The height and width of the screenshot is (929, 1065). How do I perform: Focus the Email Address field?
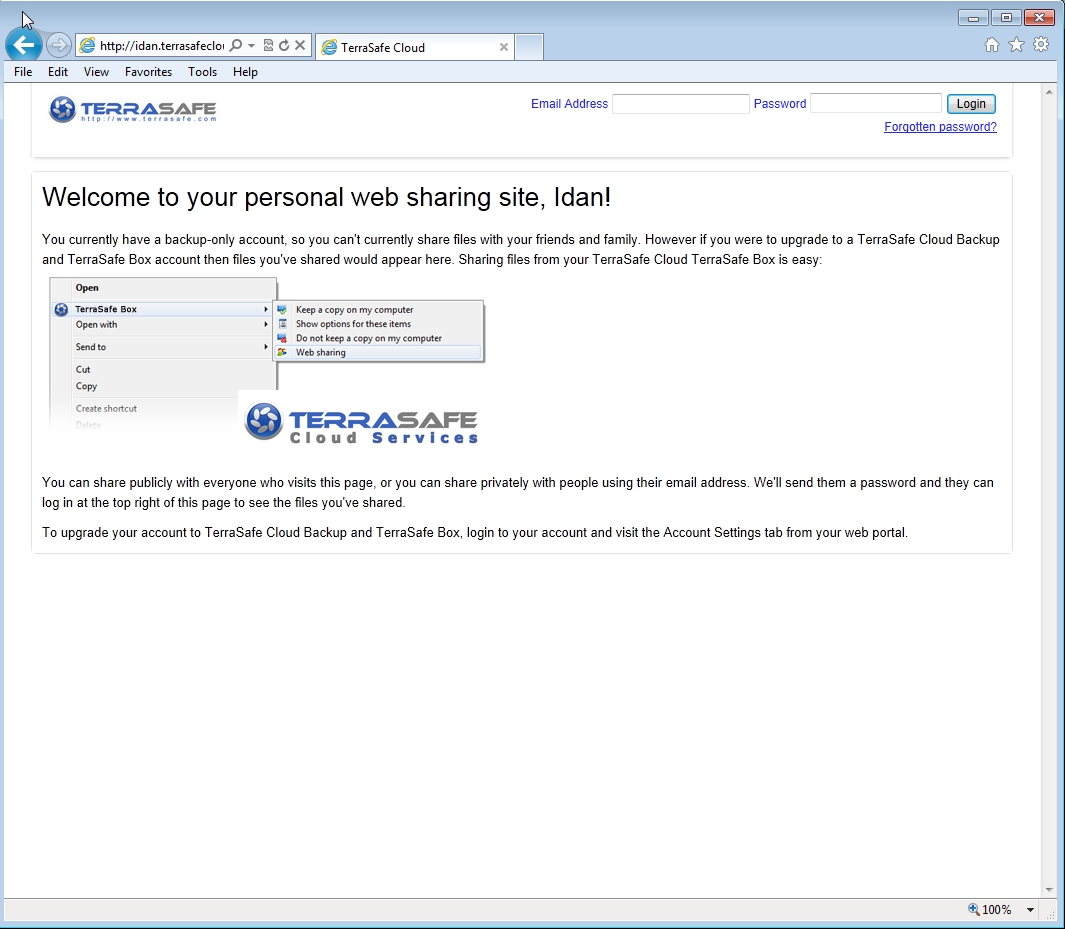pyautogui.click(x=681, y=104)
